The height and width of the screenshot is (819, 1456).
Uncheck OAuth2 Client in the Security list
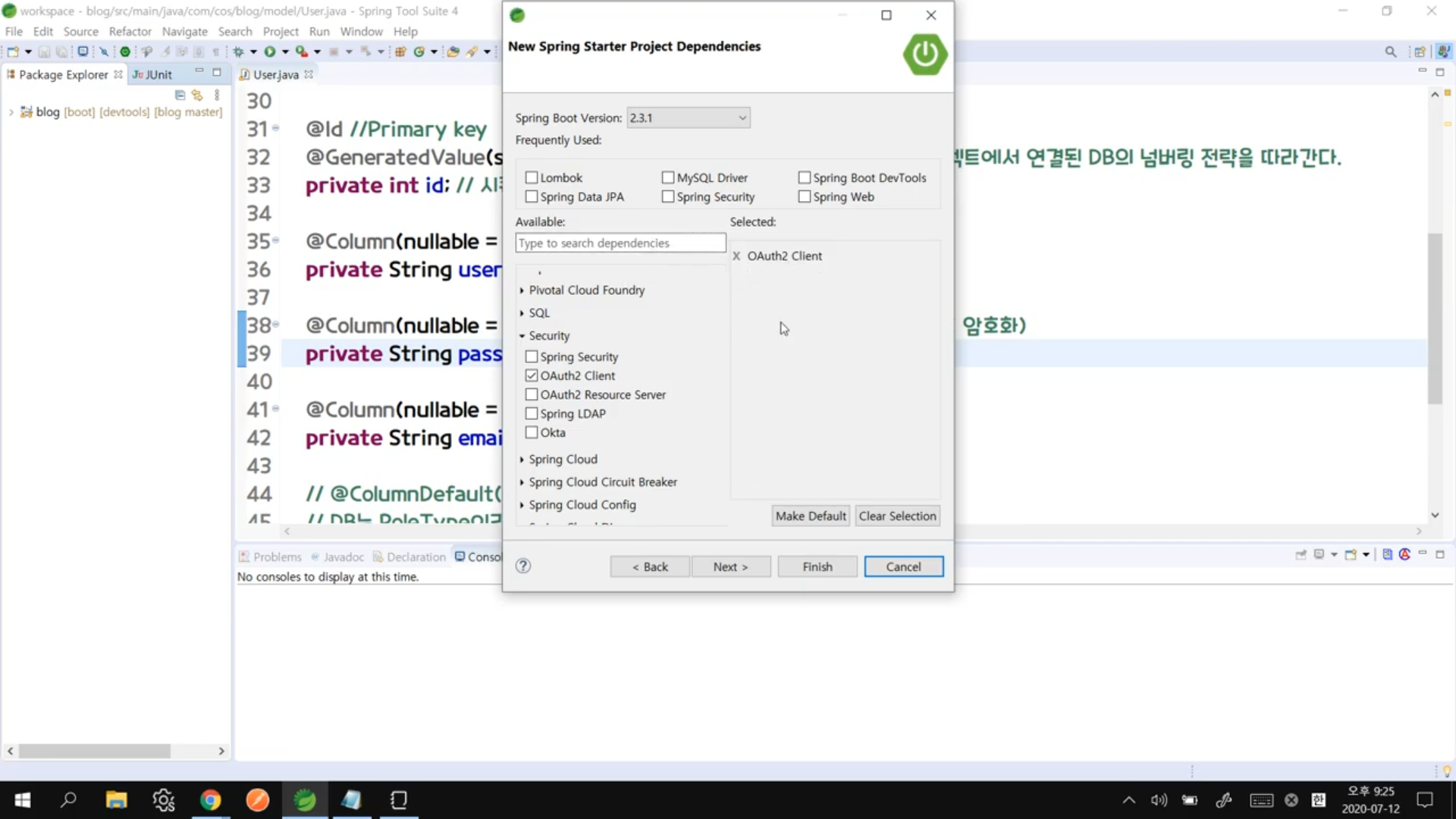532,375
